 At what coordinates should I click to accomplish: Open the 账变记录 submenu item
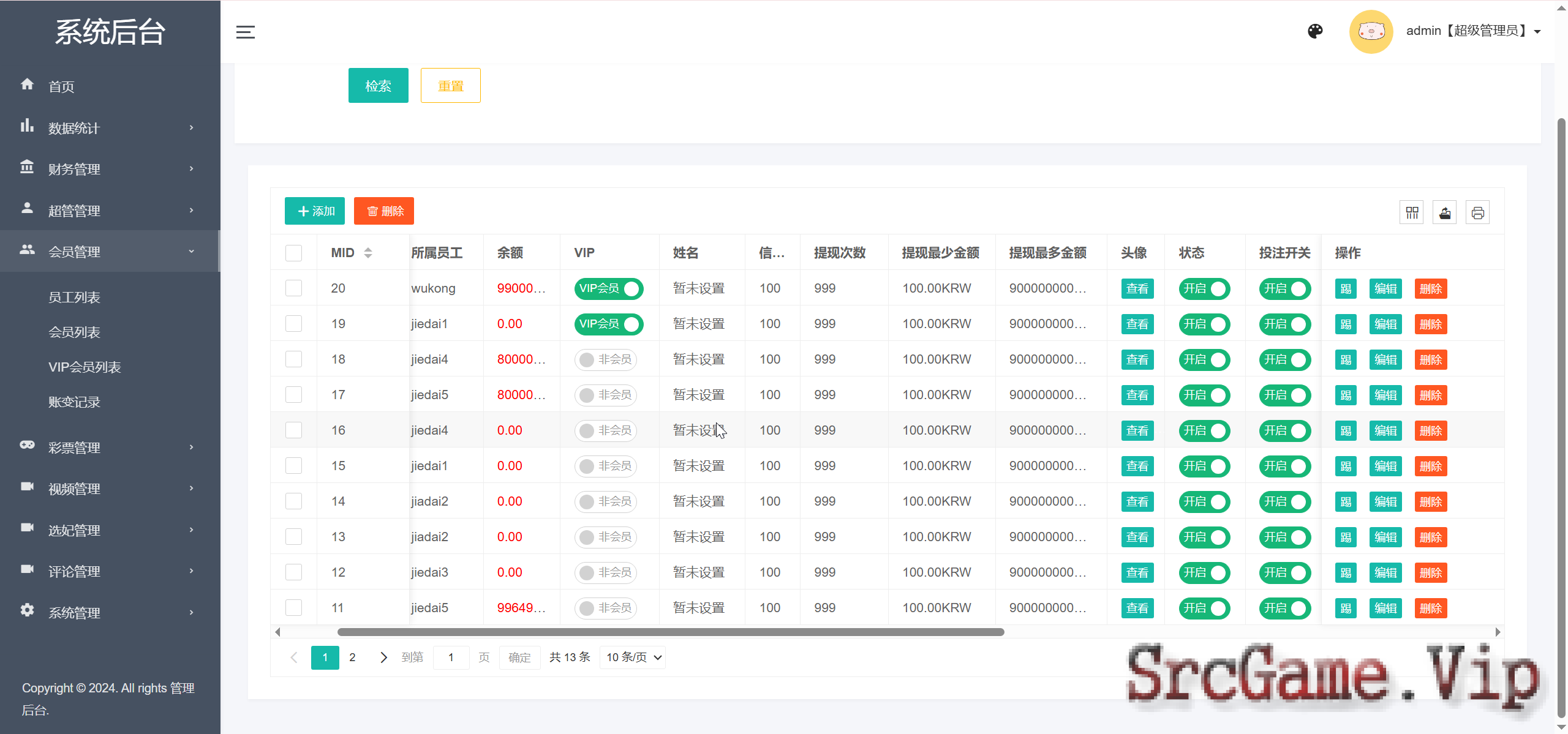click(74, 402)
